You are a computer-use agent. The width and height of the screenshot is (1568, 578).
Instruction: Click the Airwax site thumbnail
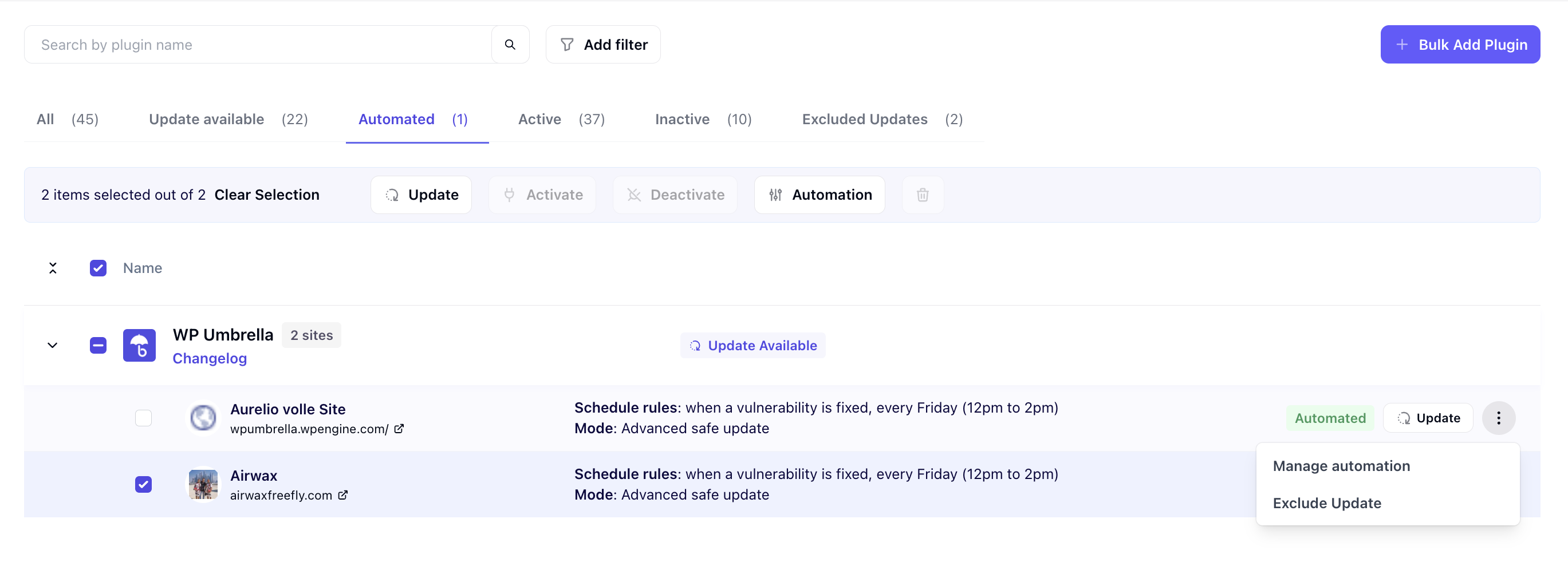pyautogui.click(x=203, y=484)
